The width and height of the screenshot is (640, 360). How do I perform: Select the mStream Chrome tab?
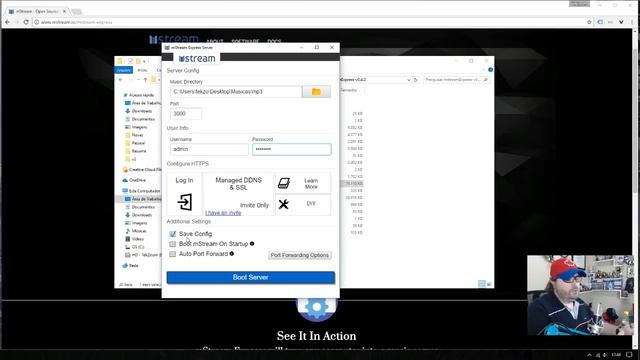coord(37,11)
